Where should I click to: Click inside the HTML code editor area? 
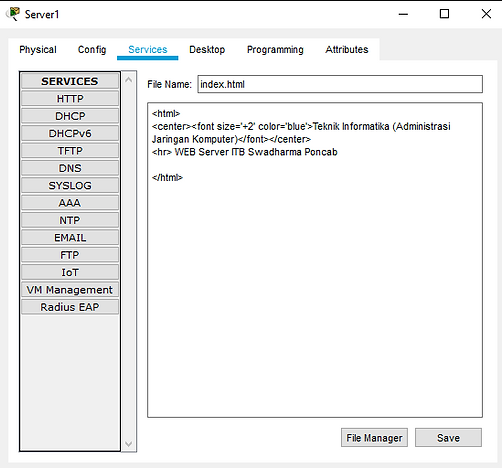[x=315, y=260]
